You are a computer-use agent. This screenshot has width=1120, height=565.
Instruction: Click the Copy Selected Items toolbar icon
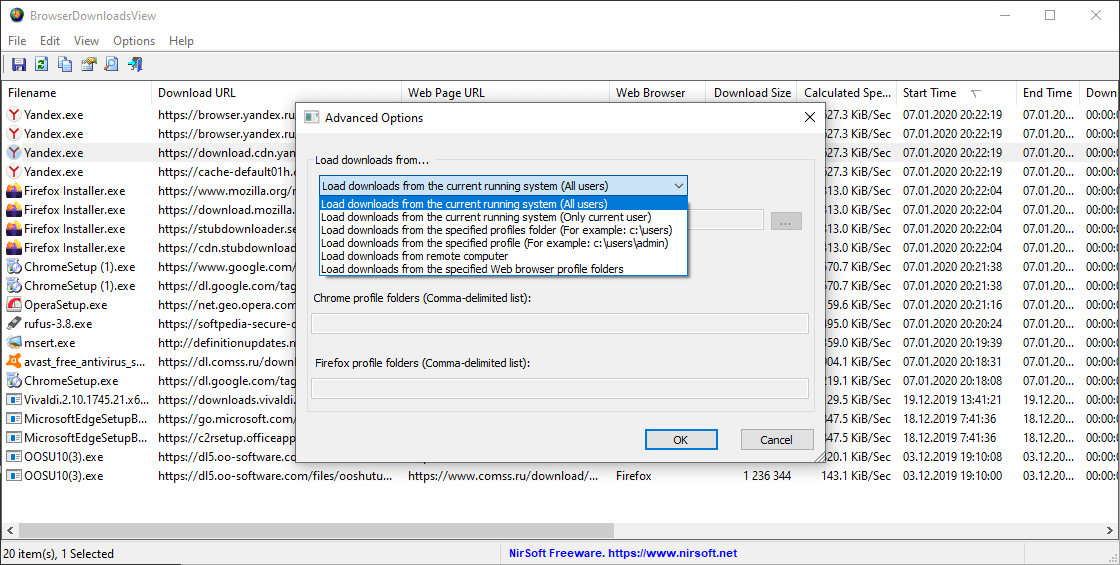pyautogui.click(x=65, y=64)
